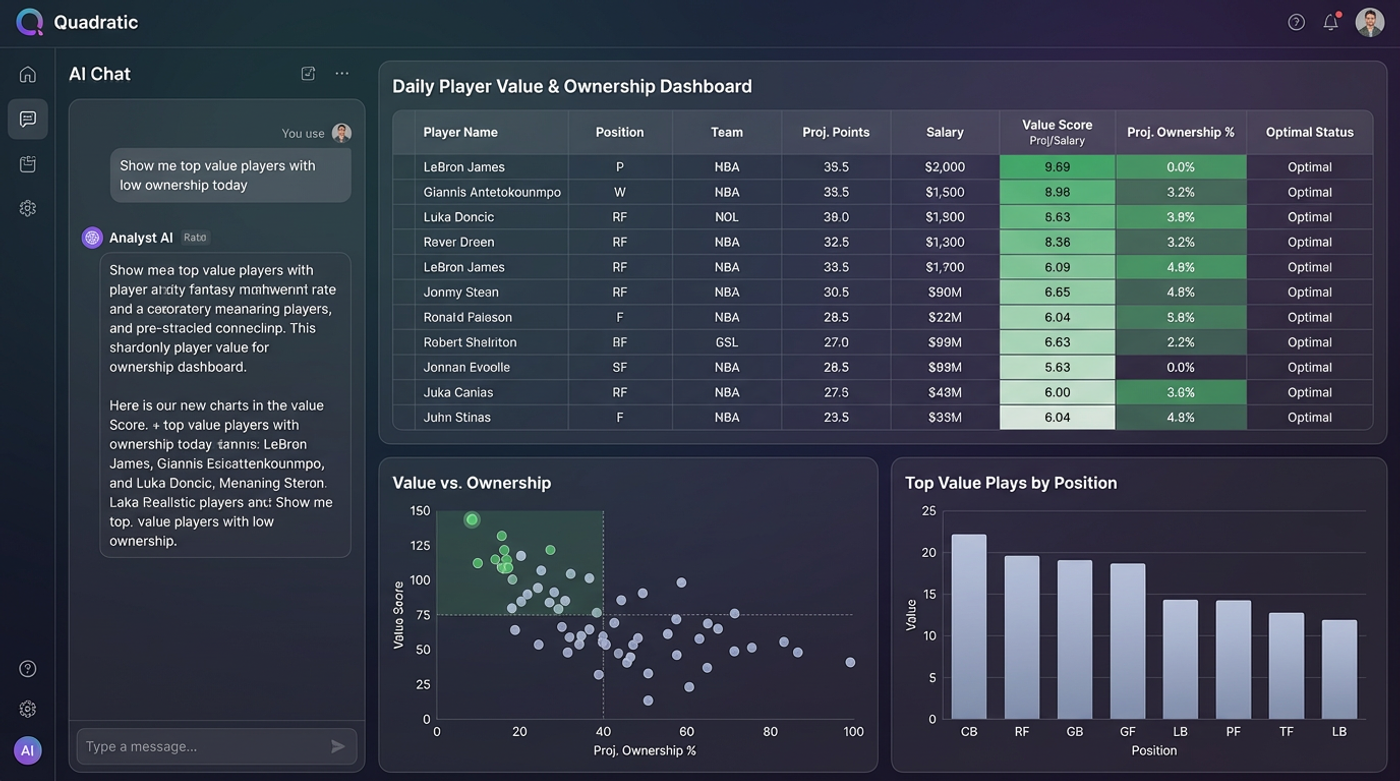Focus the 'Type a message...' input field
This screenshot has width=1400, height=781.
(217, 746)
